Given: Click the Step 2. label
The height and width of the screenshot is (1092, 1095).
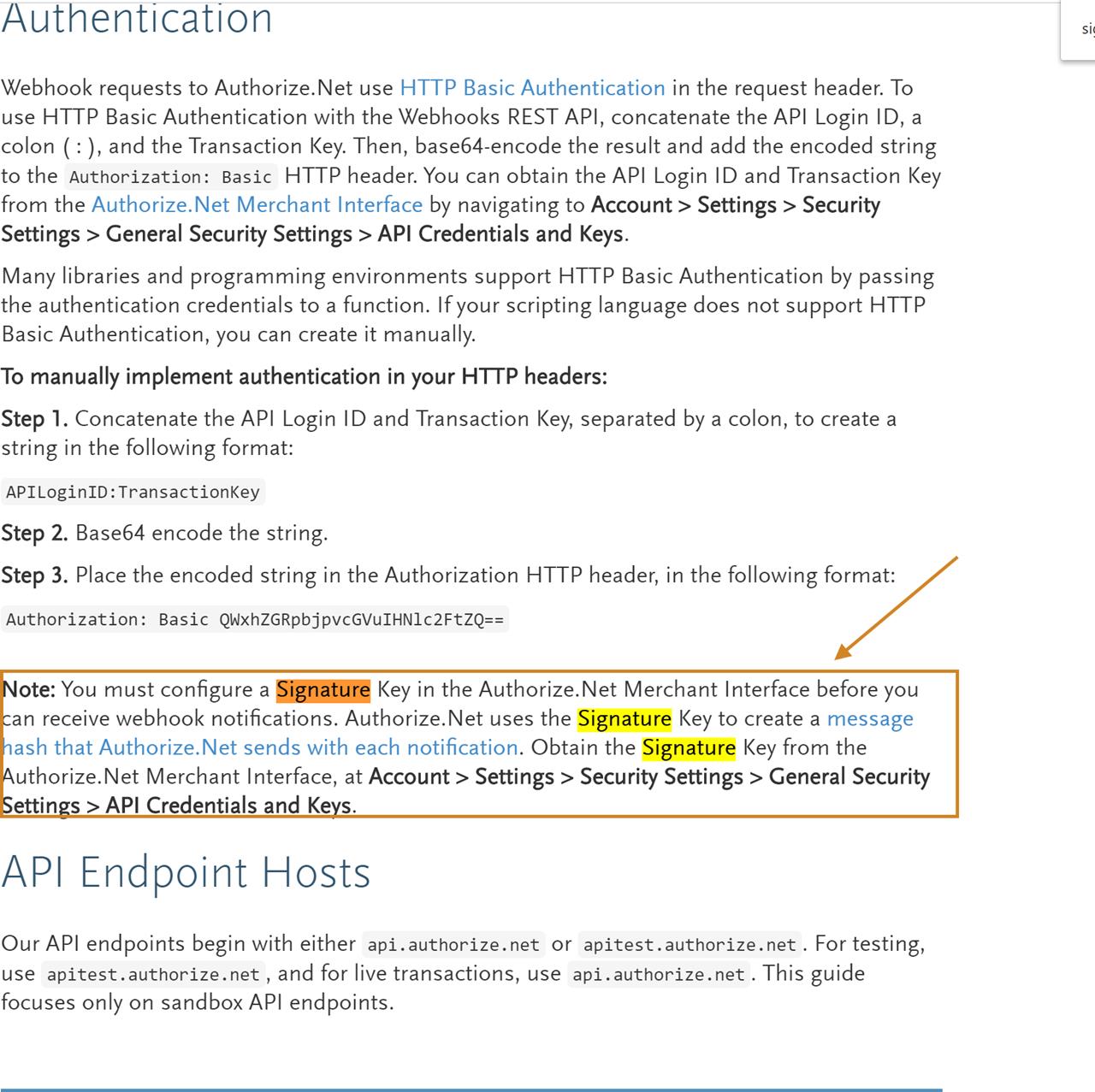Looking at the screenshot, I should (x=34, y=534).
